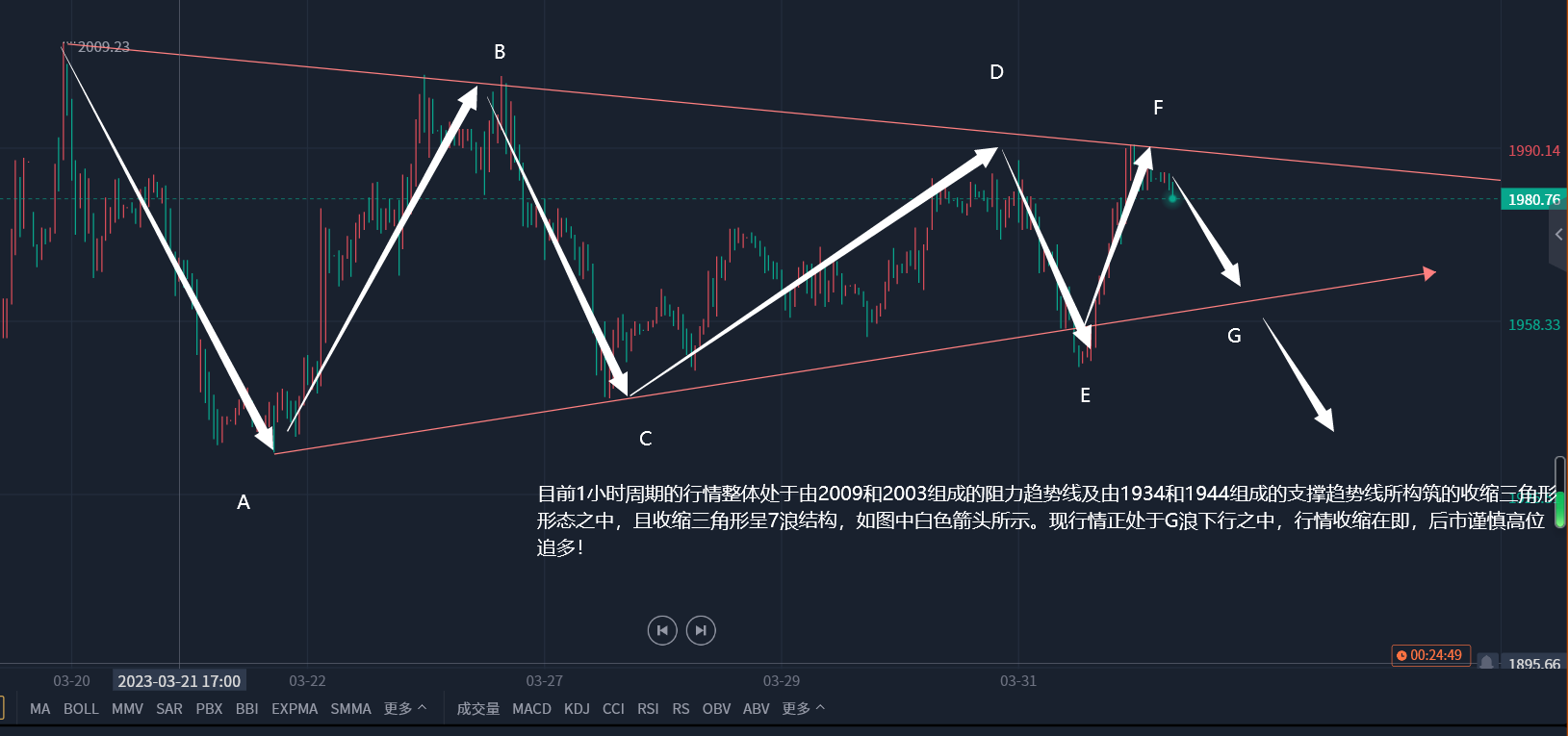The width and height of the screenshot is (1568, 736).
Task: Select the 成交量 volume indicator
Action: coord(477,708)
